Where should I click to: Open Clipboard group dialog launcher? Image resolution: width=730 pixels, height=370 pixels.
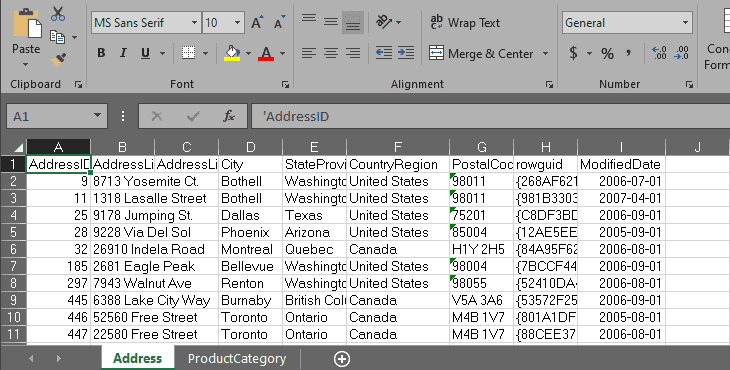[x=78, y=84]
